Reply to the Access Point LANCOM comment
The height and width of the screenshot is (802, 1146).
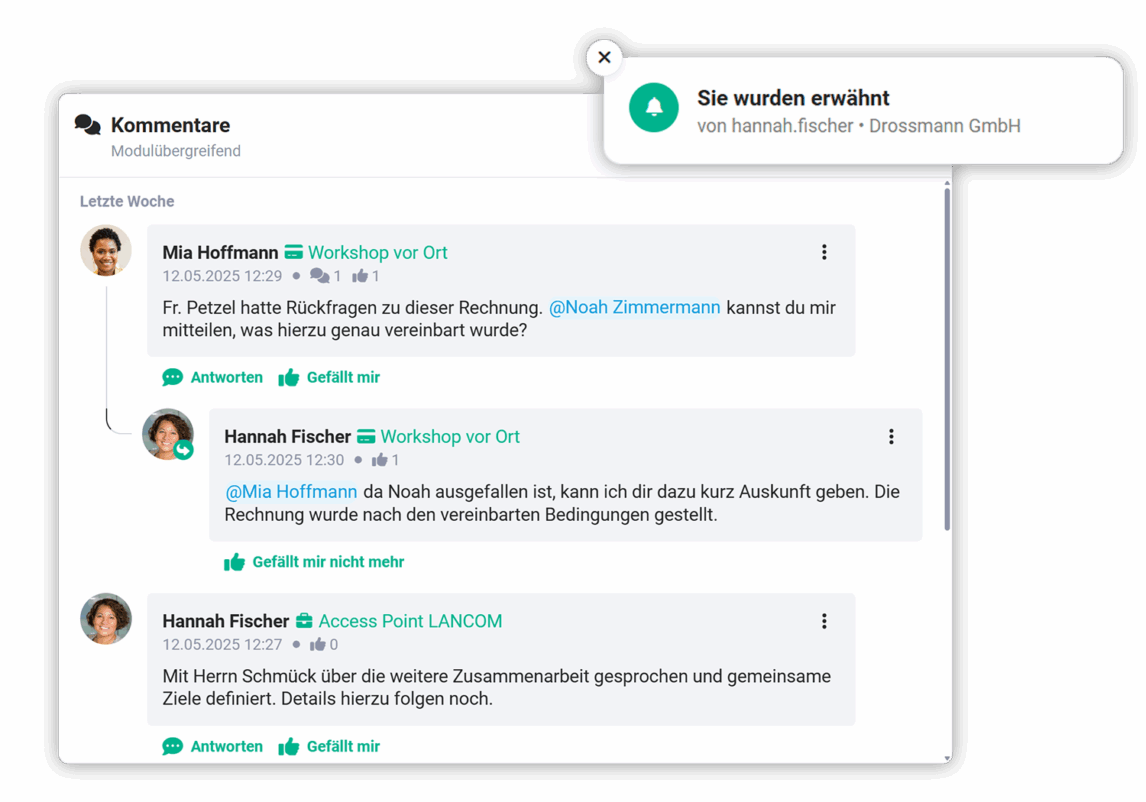point(213,746)
